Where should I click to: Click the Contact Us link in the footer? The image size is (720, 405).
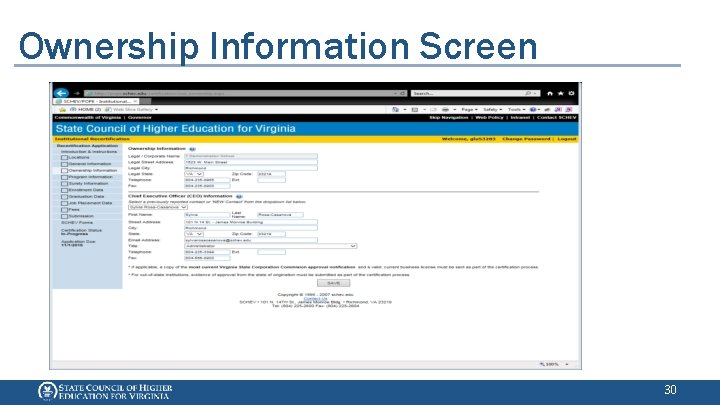pos(315,298)
